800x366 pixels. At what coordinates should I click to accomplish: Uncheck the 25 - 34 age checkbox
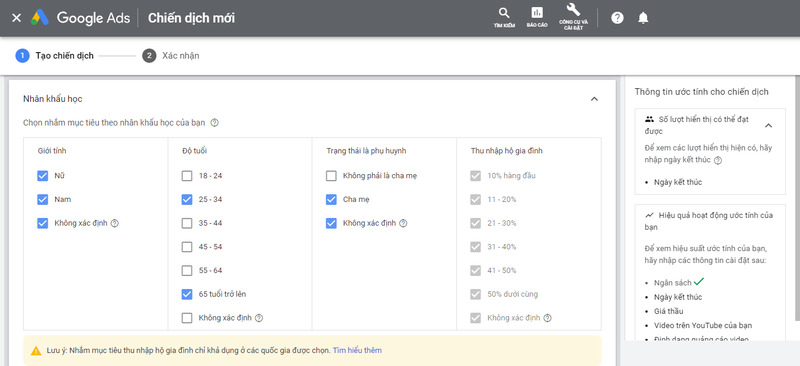click(x=187, y=200)
